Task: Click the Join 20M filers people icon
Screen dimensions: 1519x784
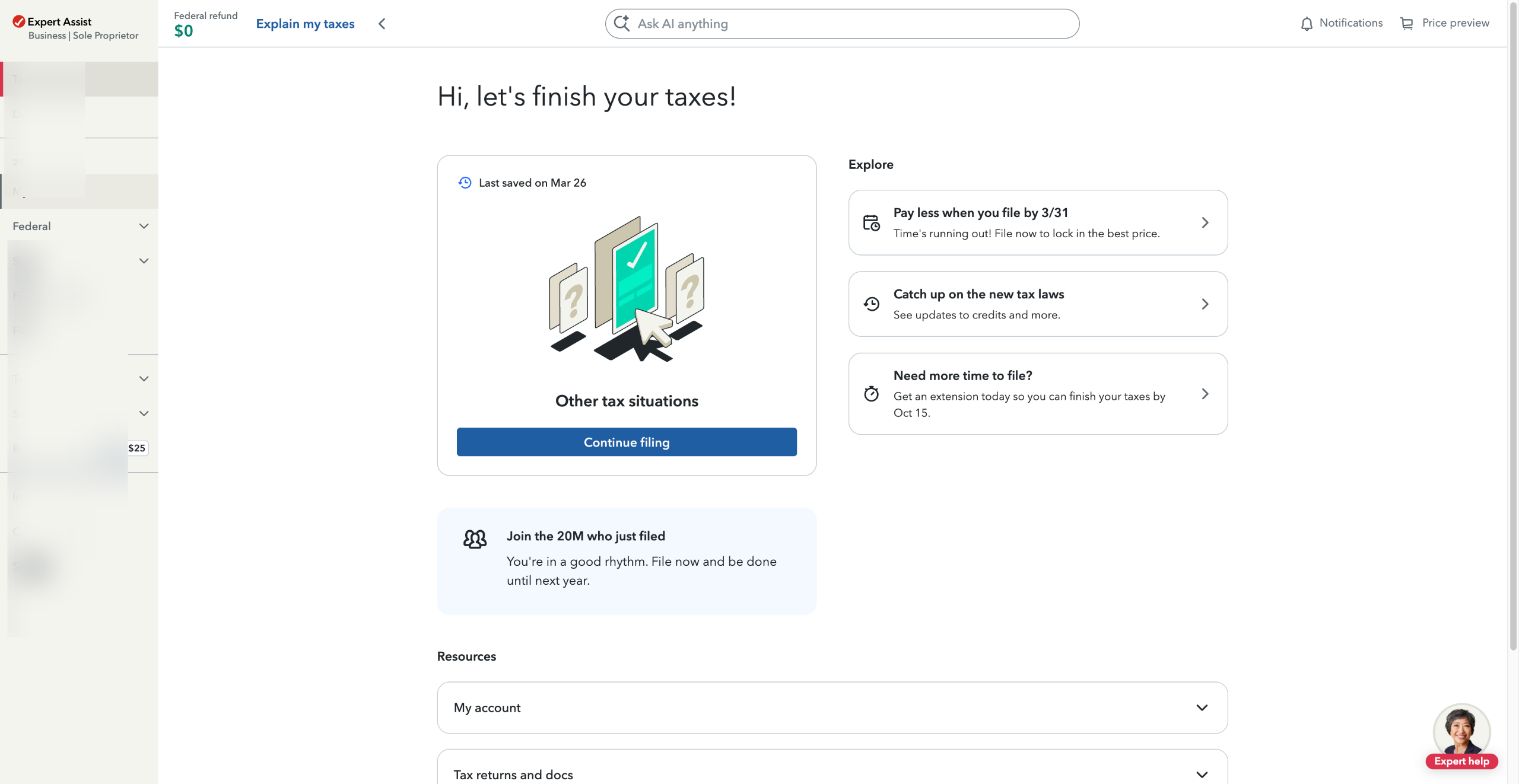Action: 475,538
